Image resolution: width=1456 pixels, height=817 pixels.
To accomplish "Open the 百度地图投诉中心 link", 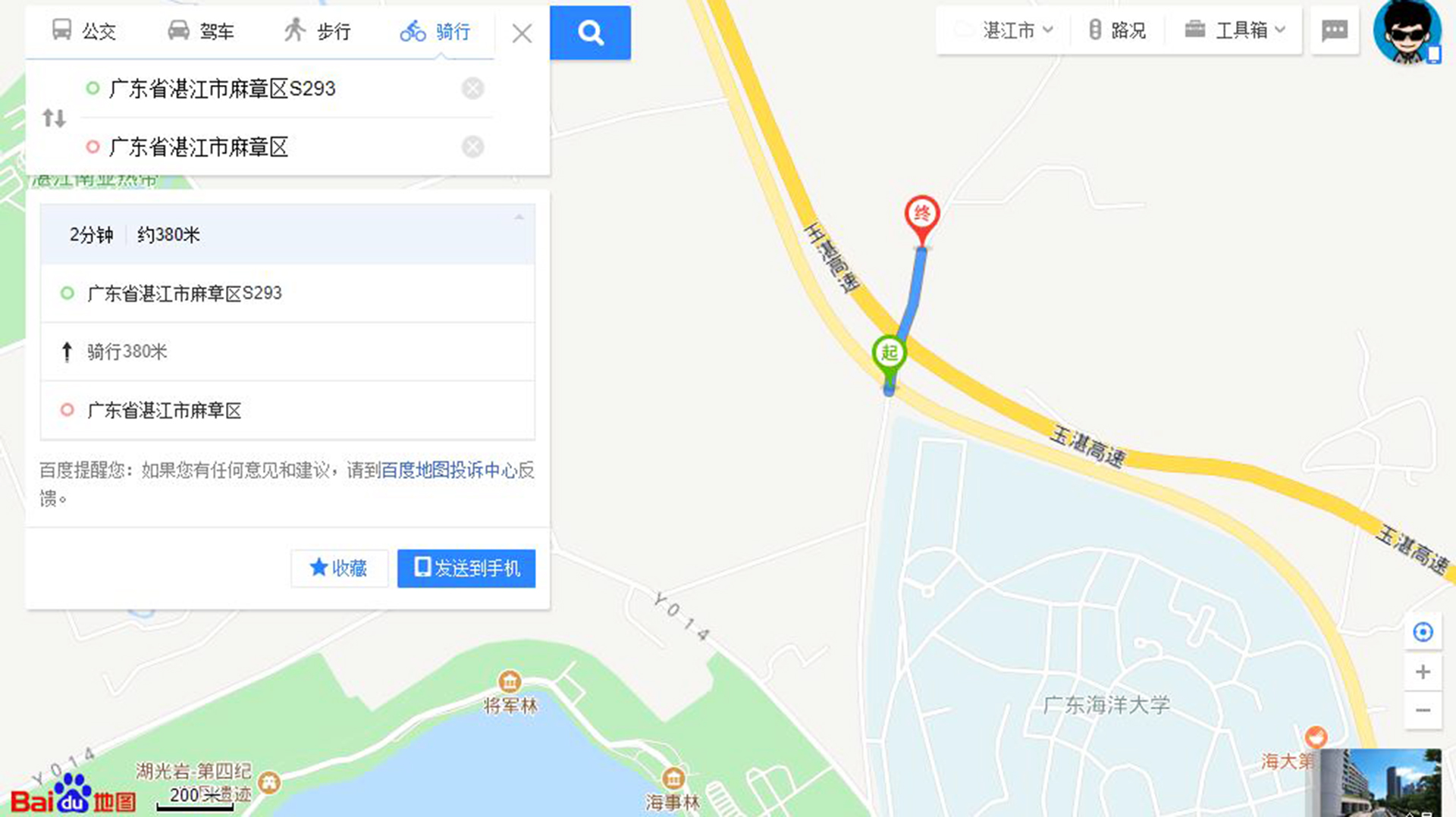I will coord(449,471).
